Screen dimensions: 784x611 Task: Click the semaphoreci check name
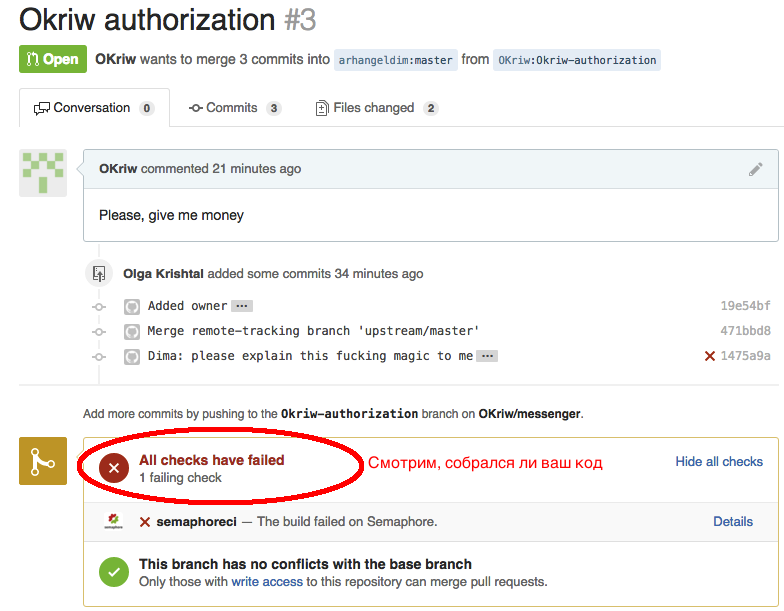tap(196, 522)
